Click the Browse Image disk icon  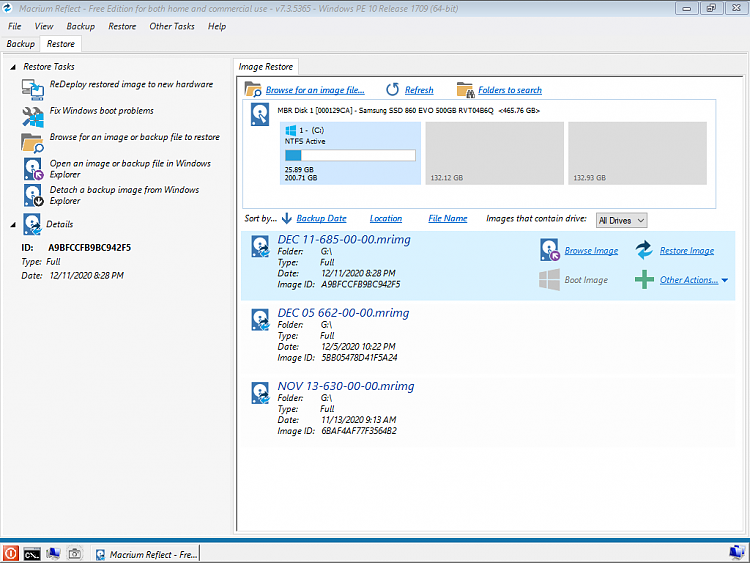coord(550,250)
